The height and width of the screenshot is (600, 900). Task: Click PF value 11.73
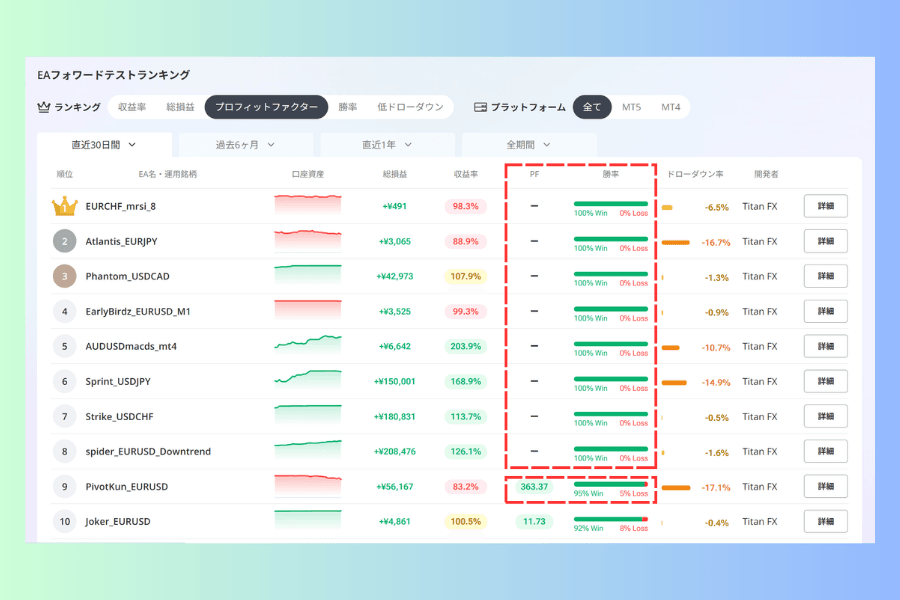click(x=534, y=521)
